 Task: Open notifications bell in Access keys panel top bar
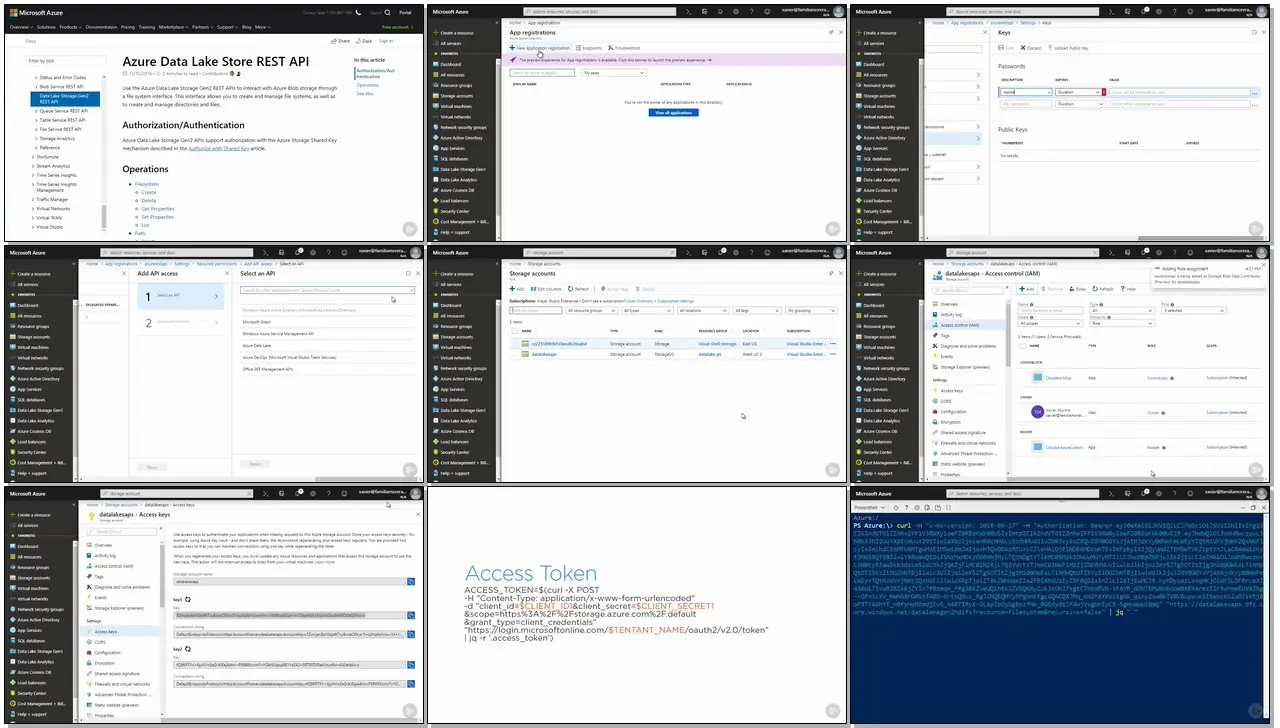297,494
